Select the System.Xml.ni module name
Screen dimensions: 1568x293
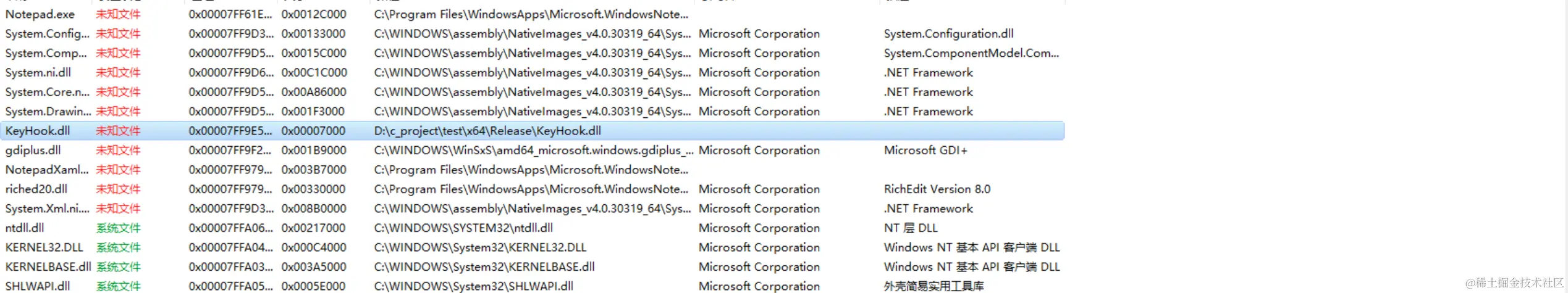[x=48, y=208]
